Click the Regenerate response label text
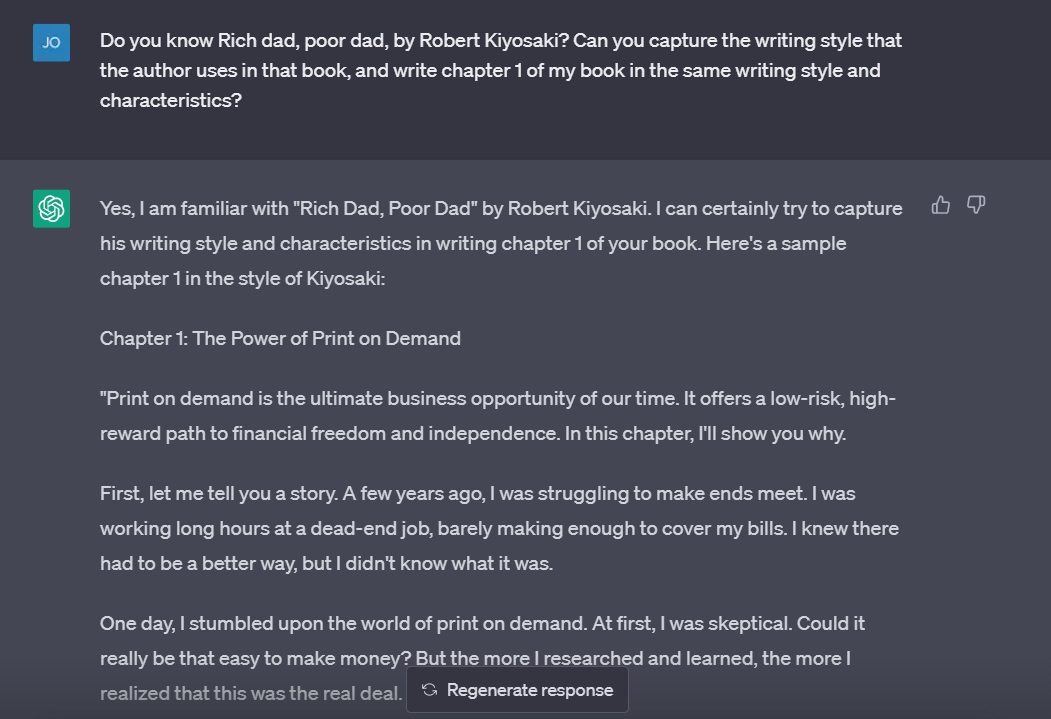 (528, 690)
